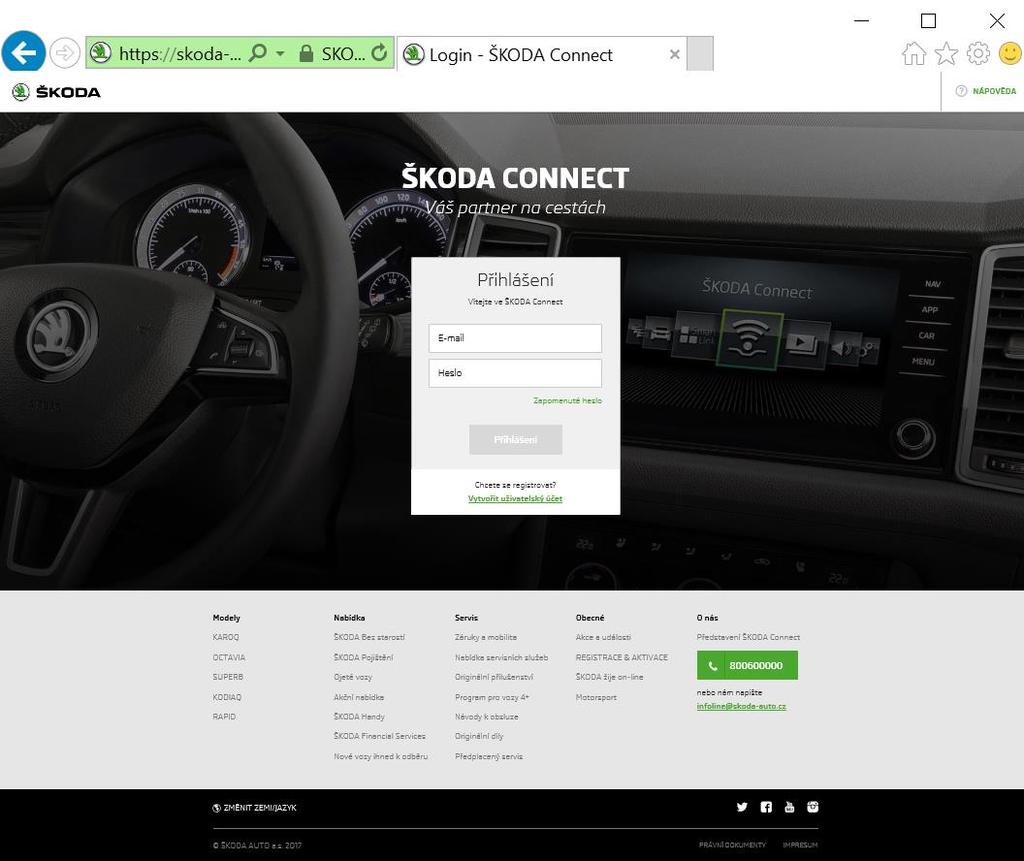The height and width of the screenshot is (861, 1024).
Task: Open Nabídka servisních služeb link
Action: 502,657
